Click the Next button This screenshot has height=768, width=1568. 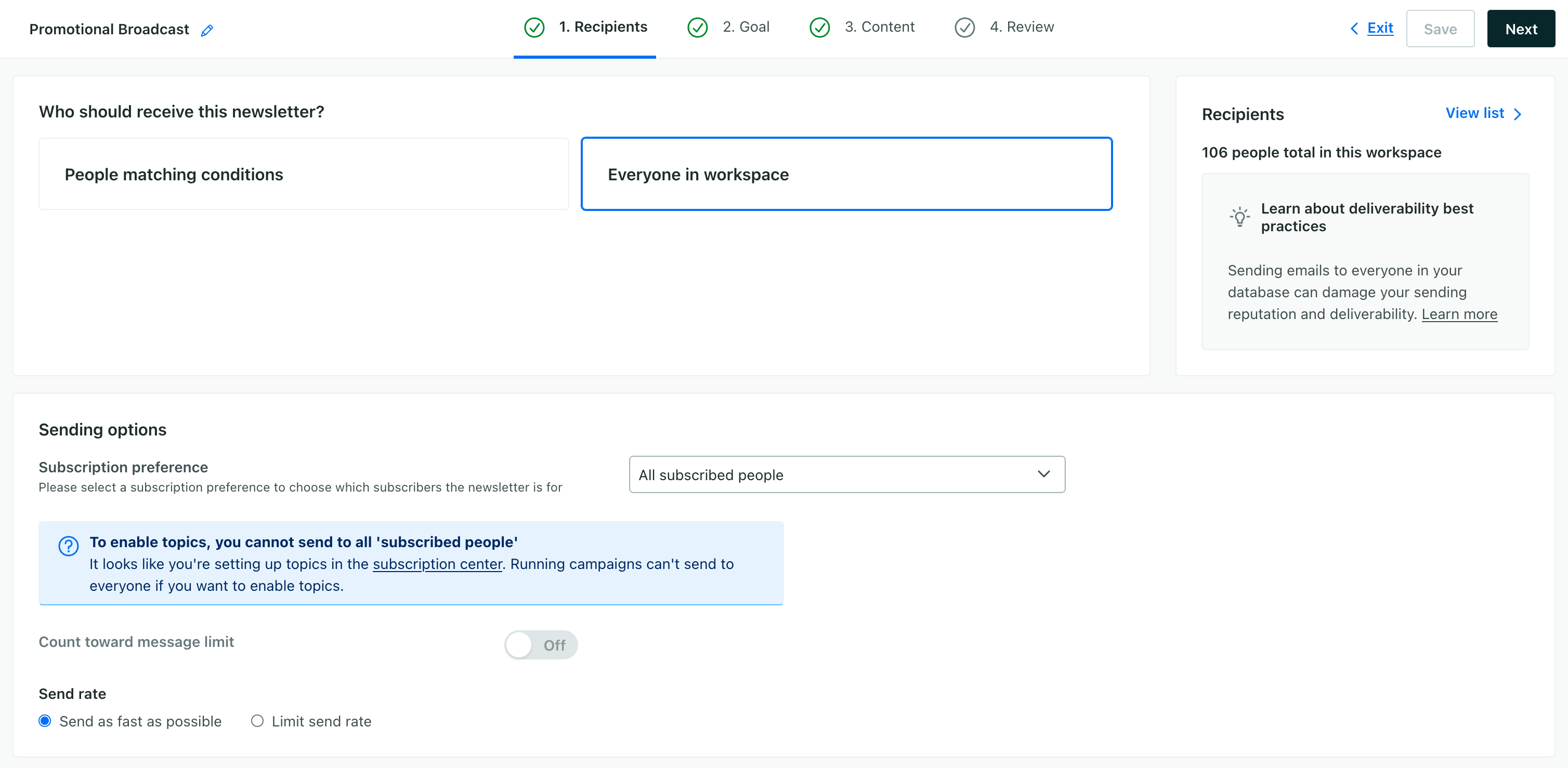click(1521, 29)
